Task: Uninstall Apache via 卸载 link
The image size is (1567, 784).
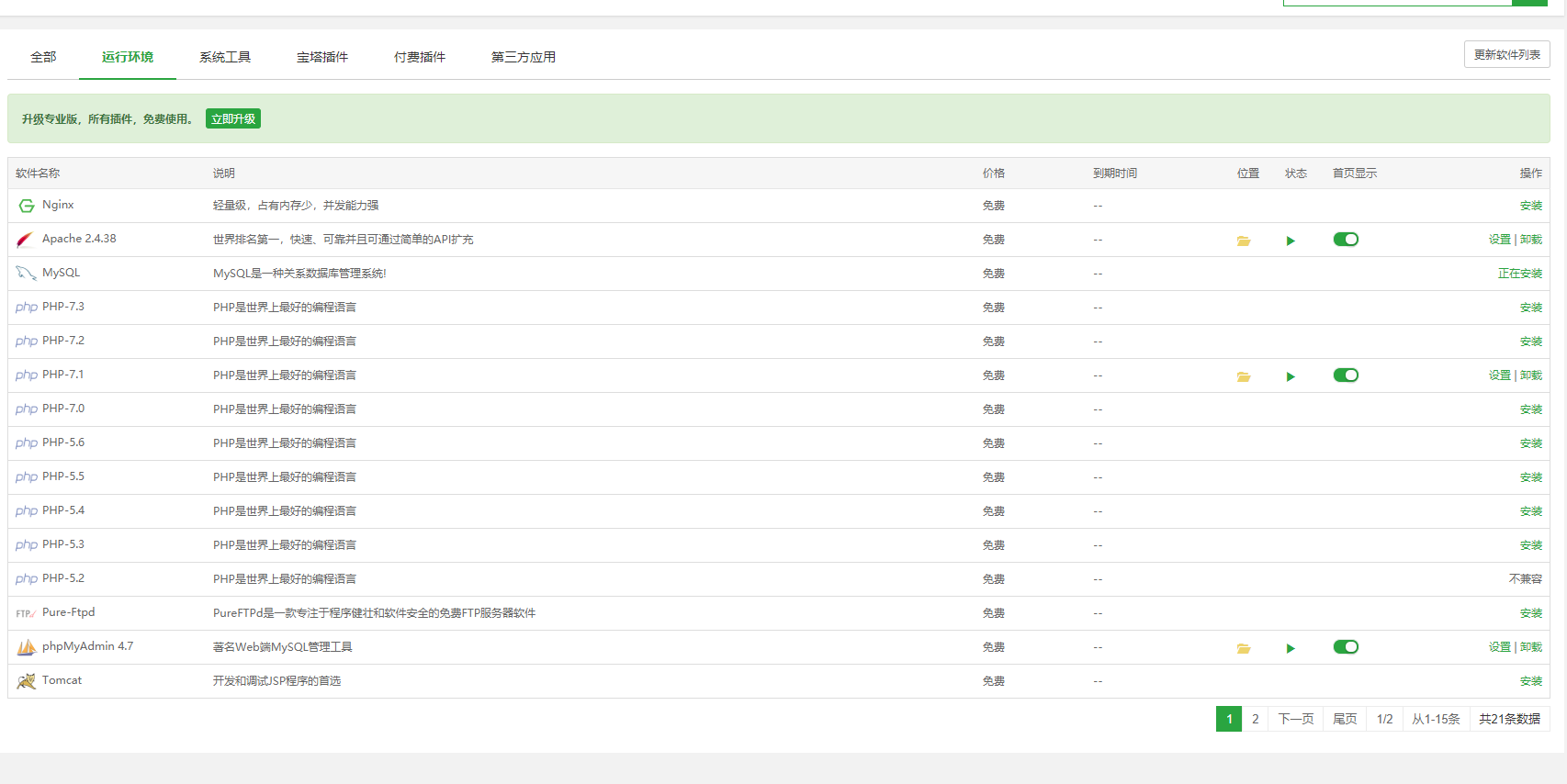Action: tap(1531, 240)
